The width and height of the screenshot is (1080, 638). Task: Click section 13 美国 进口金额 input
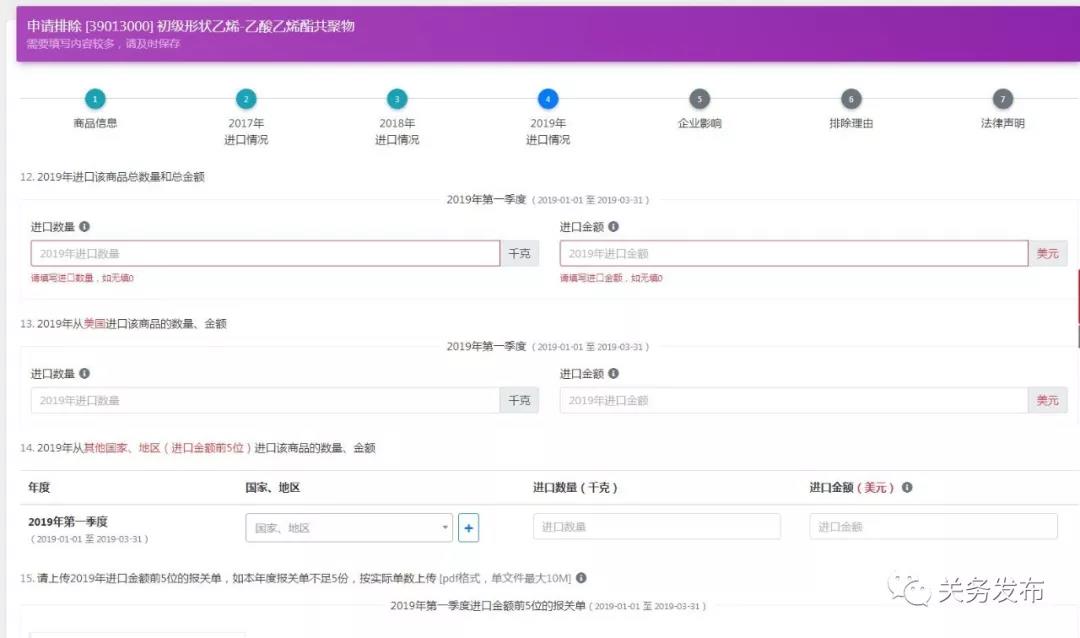click(793, 401)
